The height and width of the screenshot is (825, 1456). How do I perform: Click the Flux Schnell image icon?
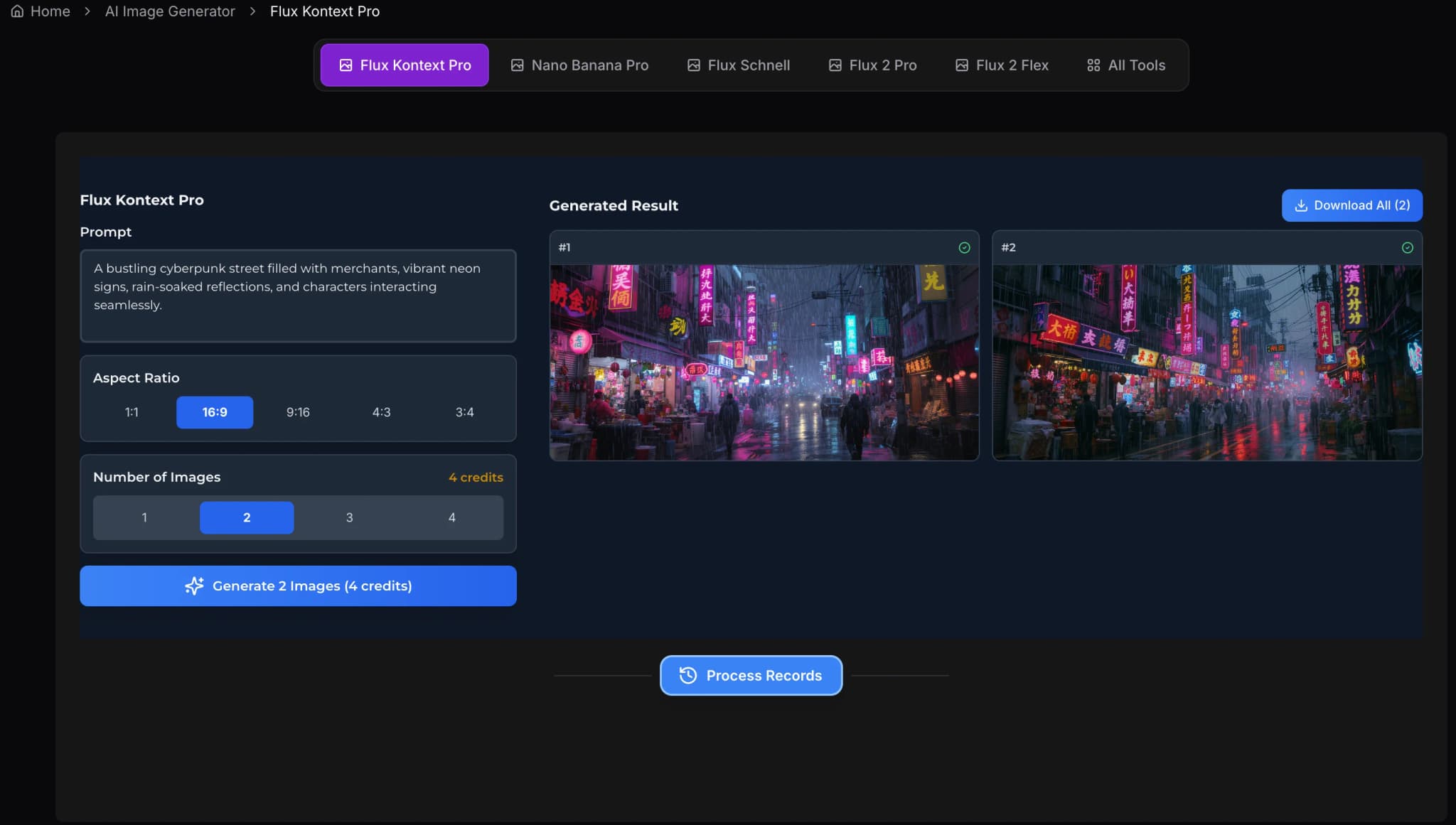point(693,65)
